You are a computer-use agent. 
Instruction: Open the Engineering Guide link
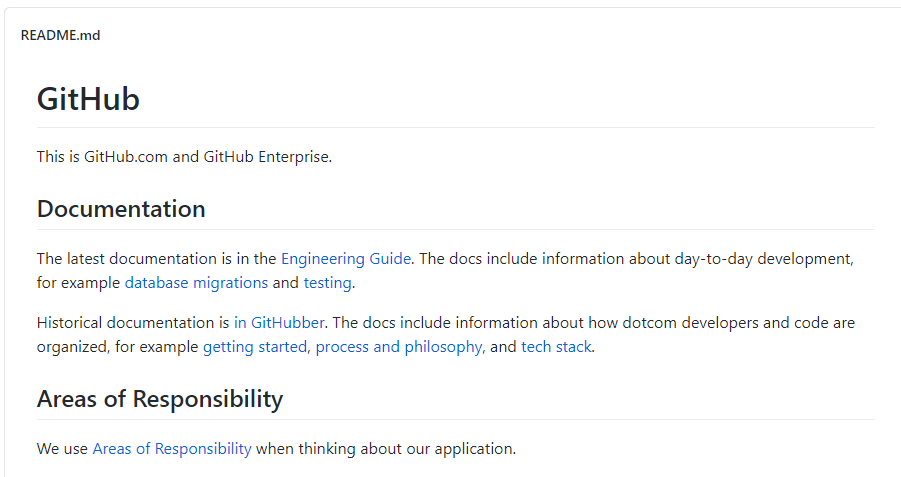click(346, 259)
